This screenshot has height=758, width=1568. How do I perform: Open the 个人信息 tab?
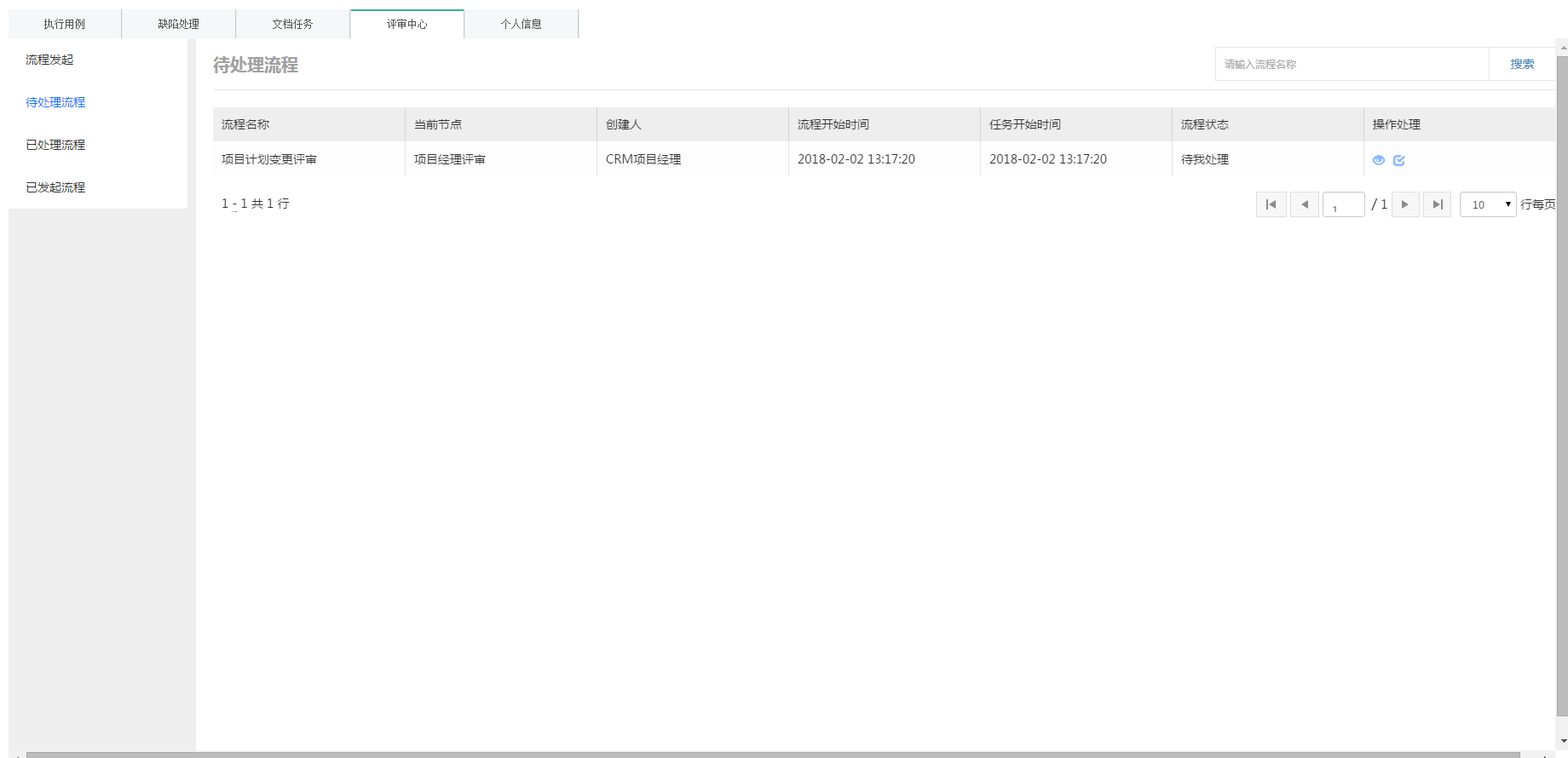521,24
